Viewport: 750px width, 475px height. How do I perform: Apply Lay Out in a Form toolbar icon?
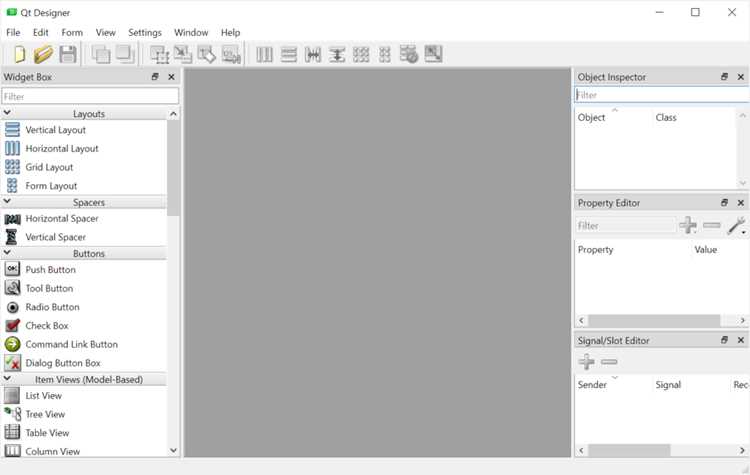[385, 55]
